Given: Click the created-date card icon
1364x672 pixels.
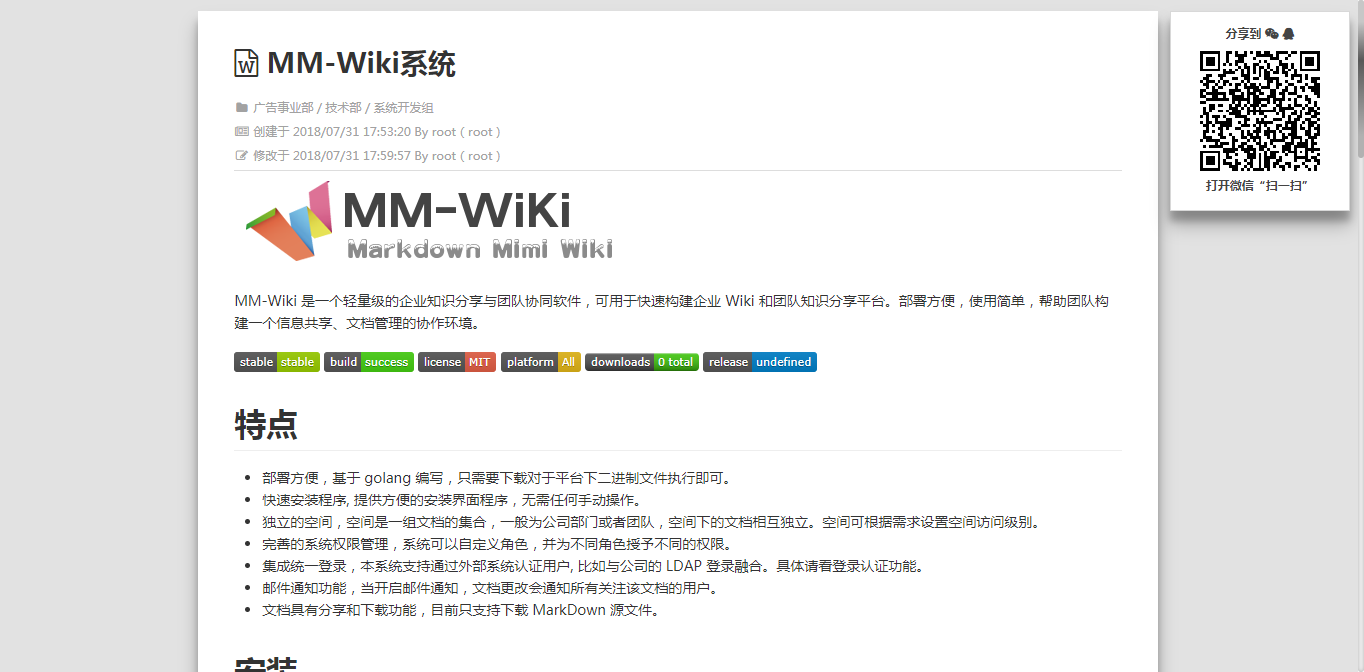Looking at the screenshot, I should (241, 131).
